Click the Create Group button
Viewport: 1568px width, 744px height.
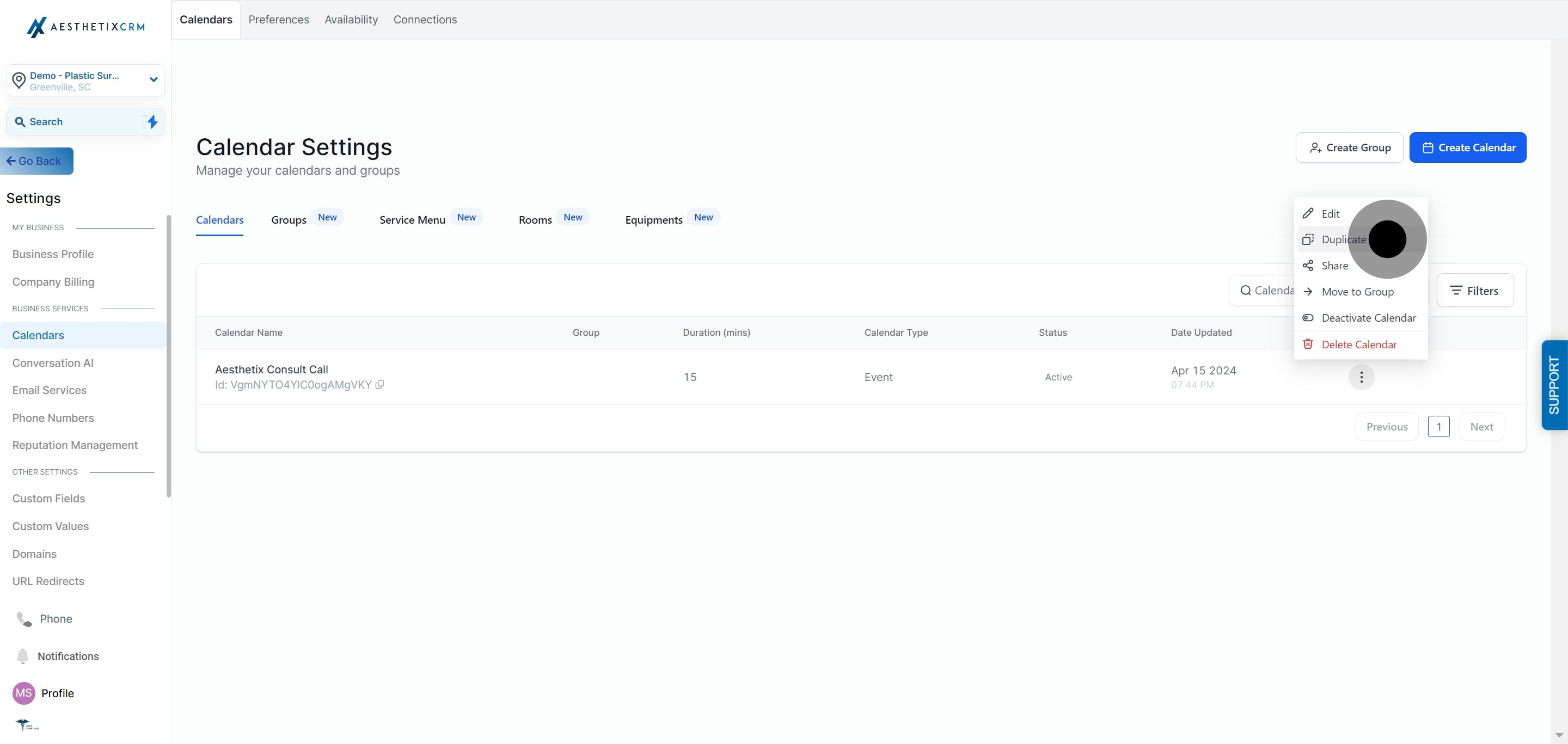1349,148
